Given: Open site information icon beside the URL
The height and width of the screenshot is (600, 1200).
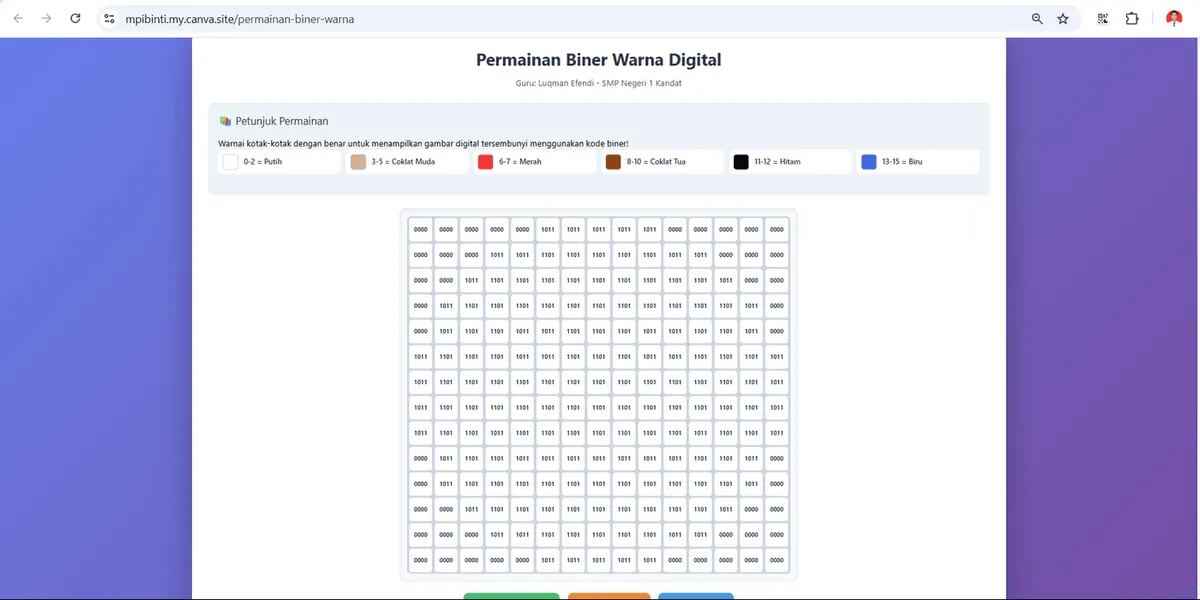Looking at the screenshot, I should 110,19.
